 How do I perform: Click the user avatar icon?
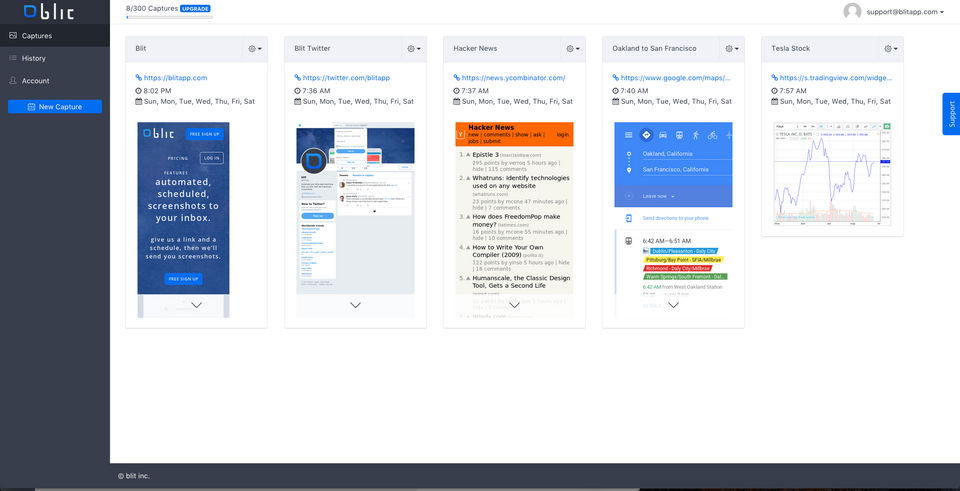point(852,12)
